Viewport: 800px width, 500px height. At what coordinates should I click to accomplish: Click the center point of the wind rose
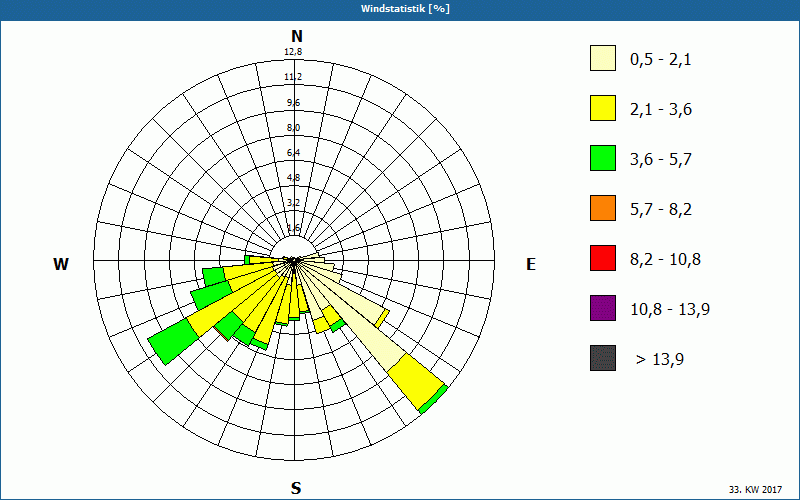click(294, 261)
